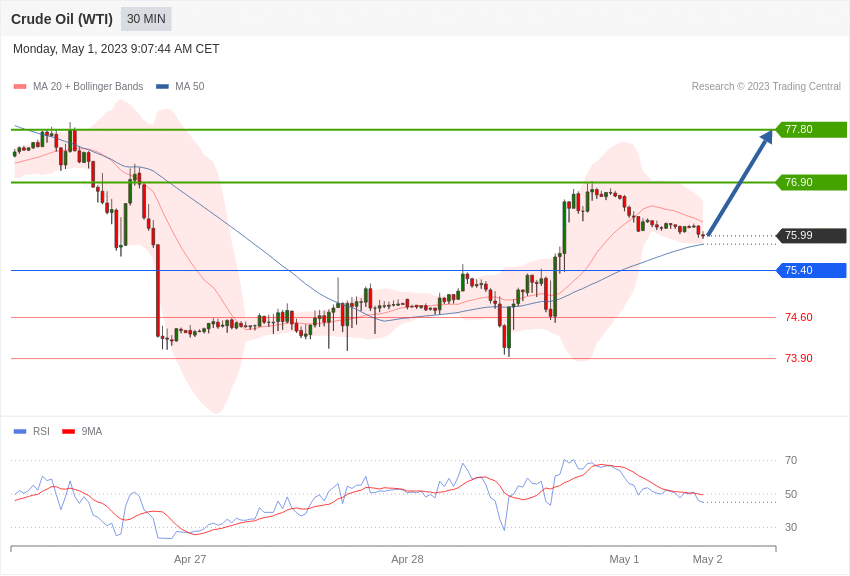
Task: Click the May 1 date marker
Action: [x=624, y=559]
